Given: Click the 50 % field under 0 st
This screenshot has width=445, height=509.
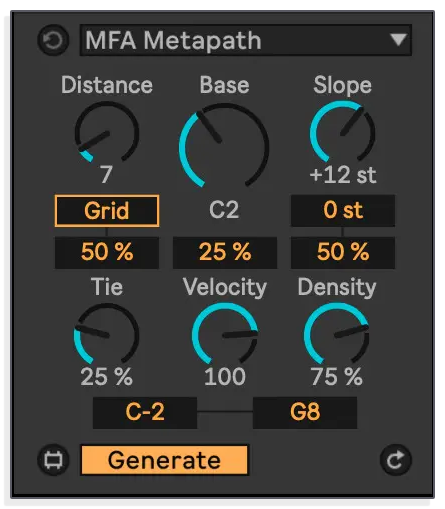Looking at the screenshot, I should click(343, 252).
